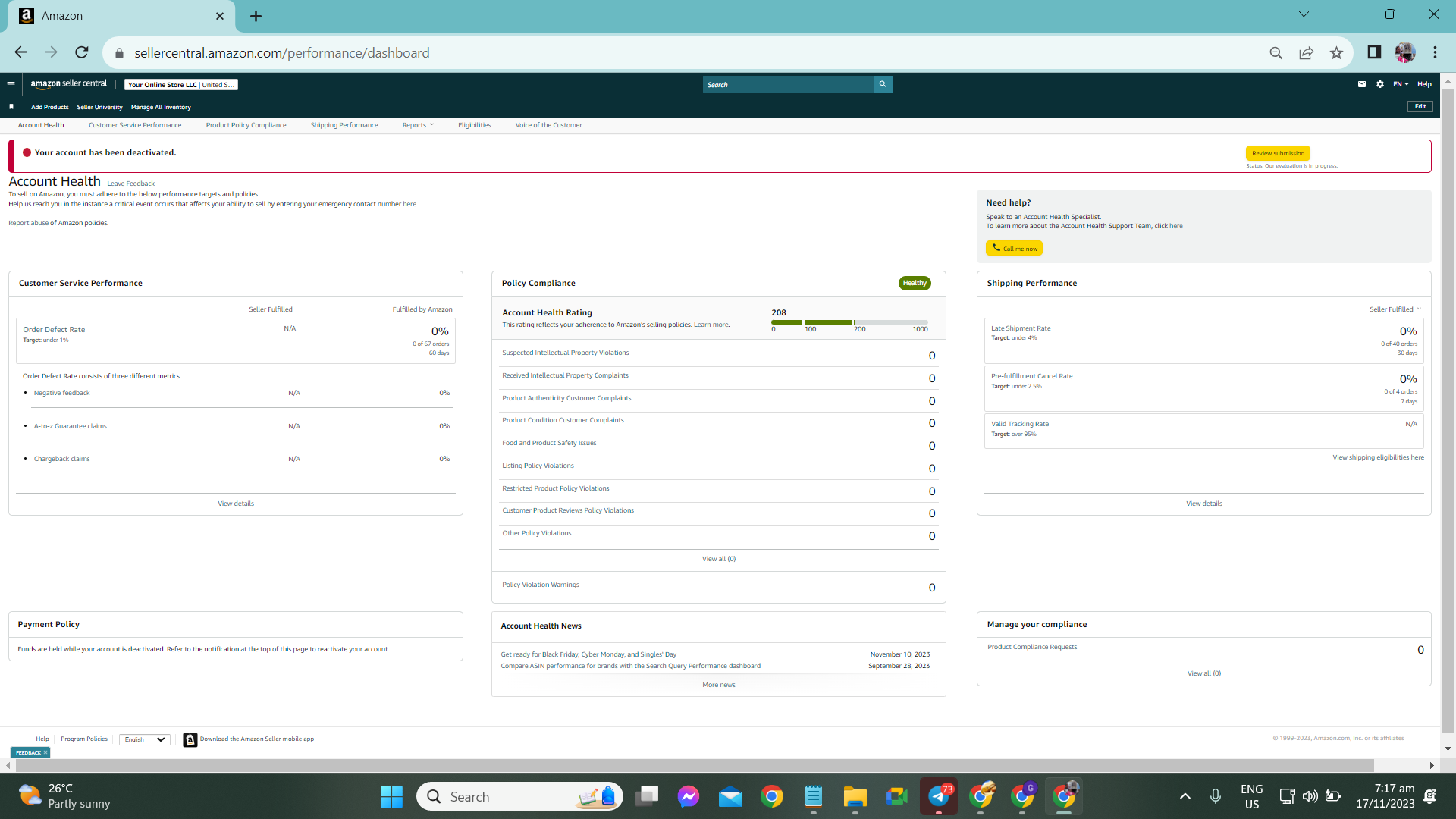Click the Amazon Seller mobile app icon
The height and width of the screenshot is (819, 1456).
190,739
